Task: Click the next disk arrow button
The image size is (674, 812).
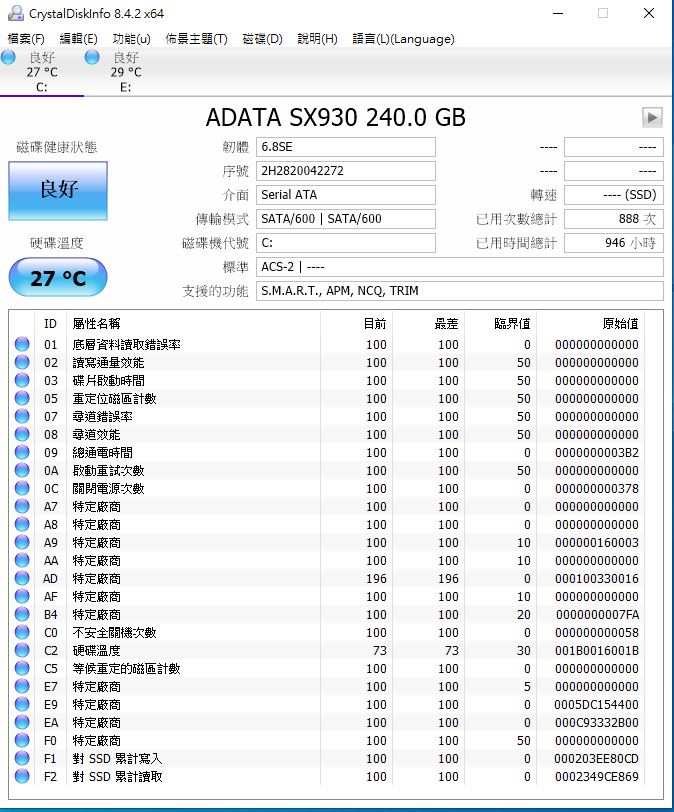Action: (652, 118)
